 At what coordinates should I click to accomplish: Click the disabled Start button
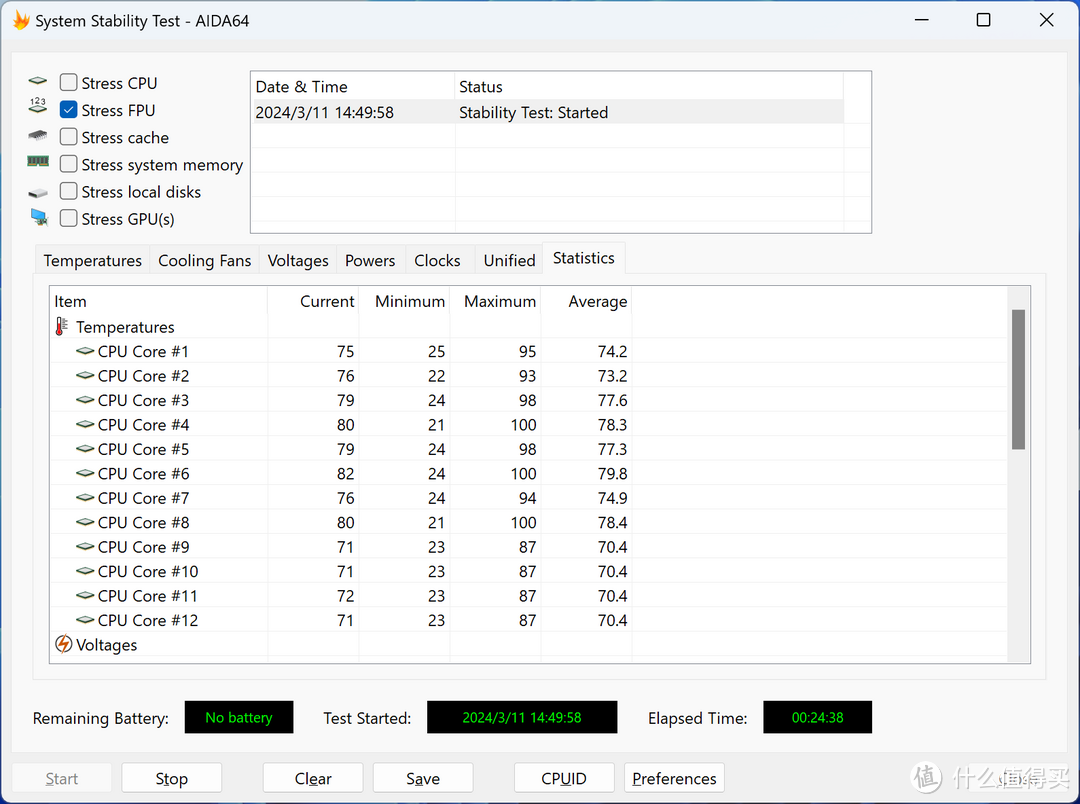point(61,779)
